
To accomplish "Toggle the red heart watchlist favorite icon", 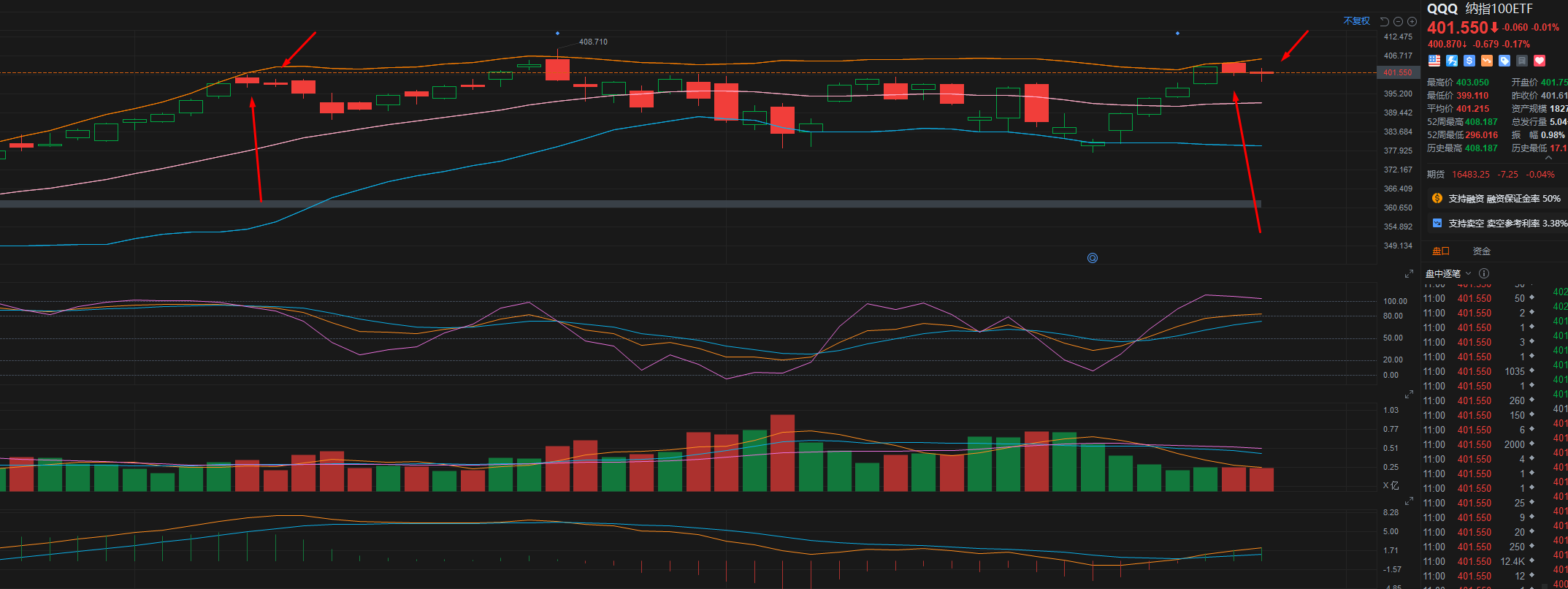I will pyautogui.click(x=1540, y=61).
